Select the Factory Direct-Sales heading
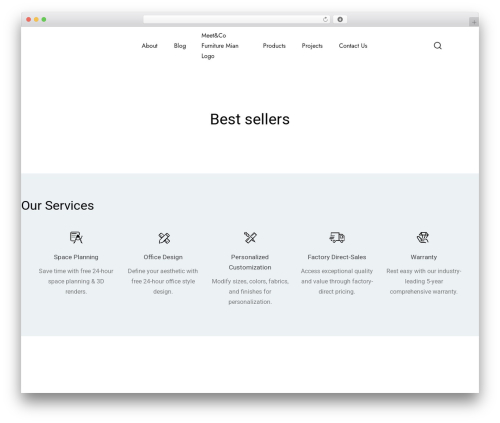This screenshot has width=500, height=423. coord(337,257)
